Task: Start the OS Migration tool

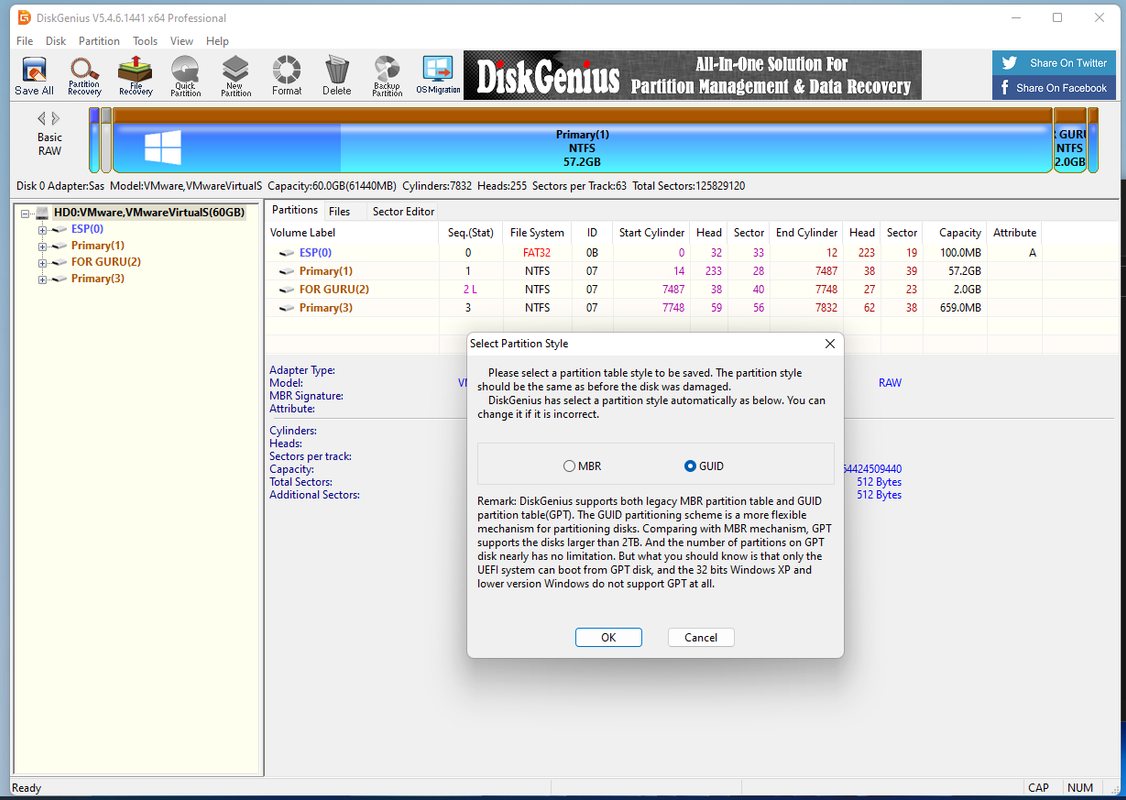Action: point(438,75)
